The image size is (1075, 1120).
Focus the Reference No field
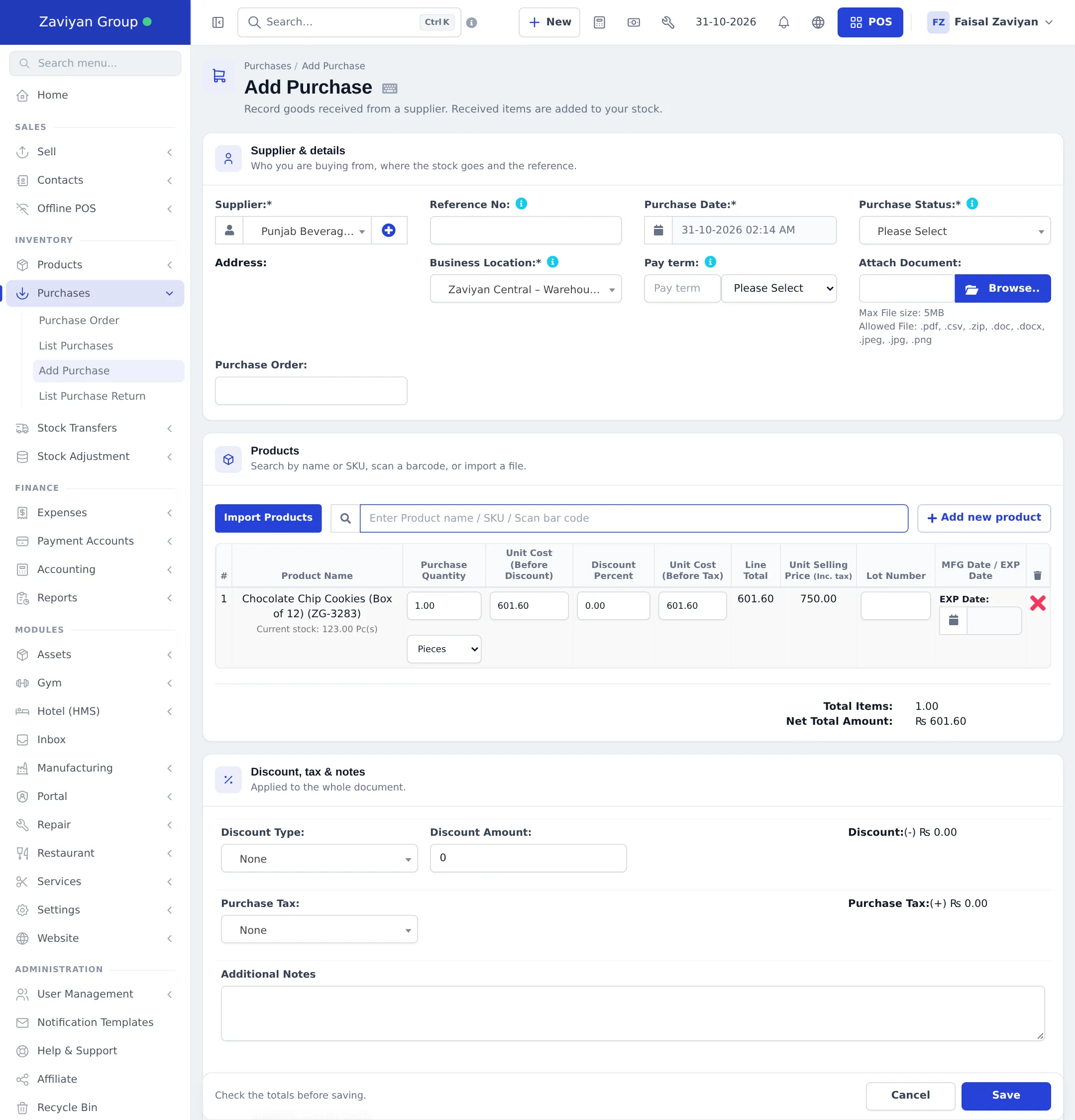click(x=526, y=230)
